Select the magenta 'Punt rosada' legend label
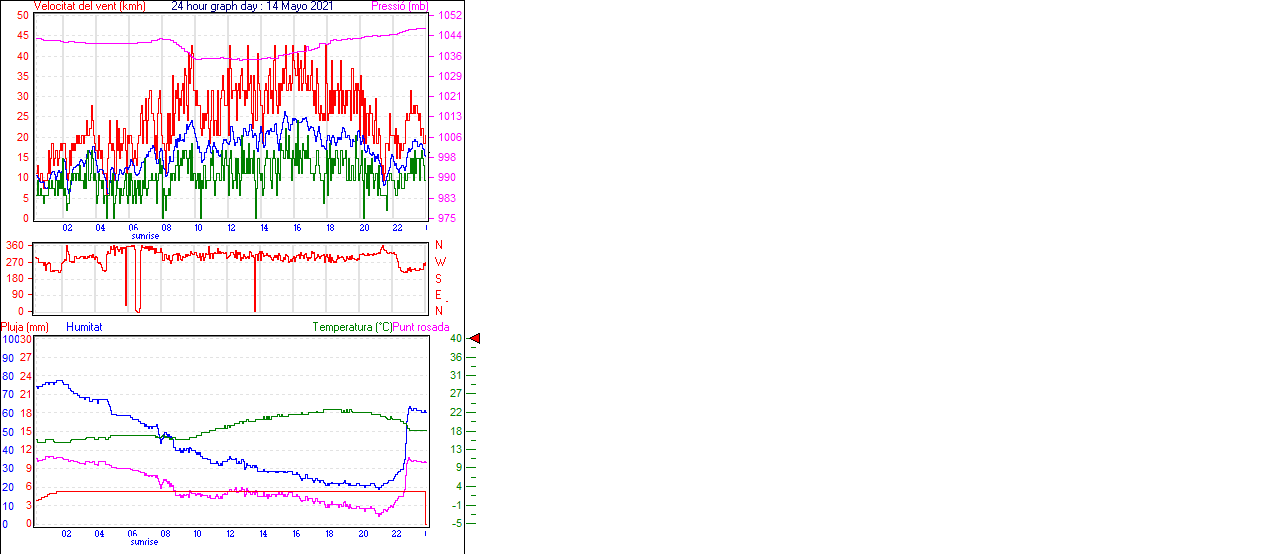1280x554 pixels. click(x=421, y=327)
